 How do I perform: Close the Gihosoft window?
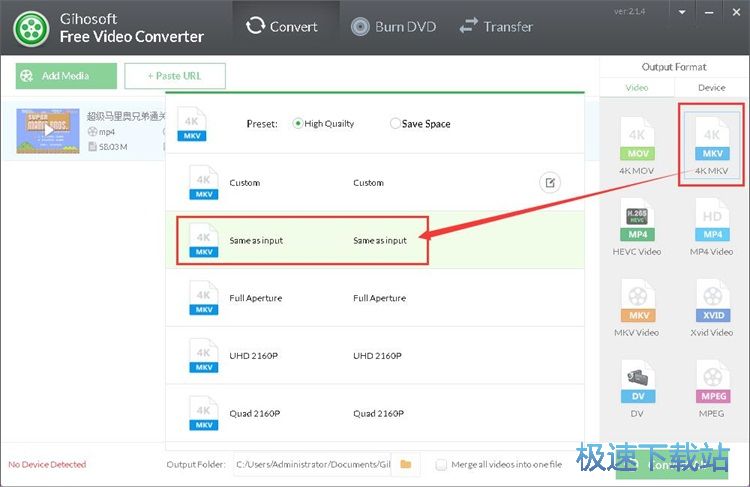[x=736, y=12]
